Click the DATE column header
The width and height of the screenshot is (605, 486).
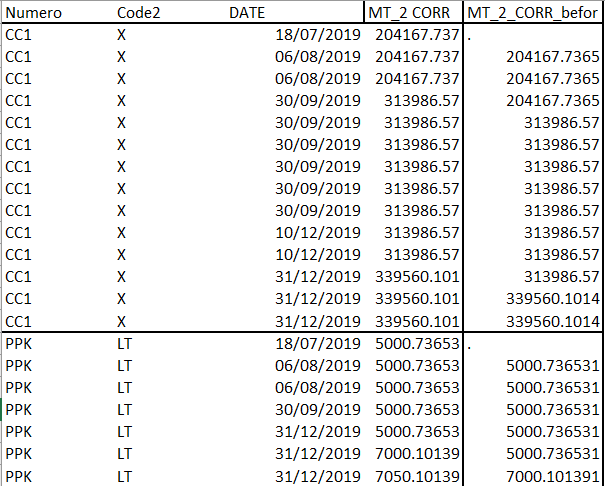(247, 13)
